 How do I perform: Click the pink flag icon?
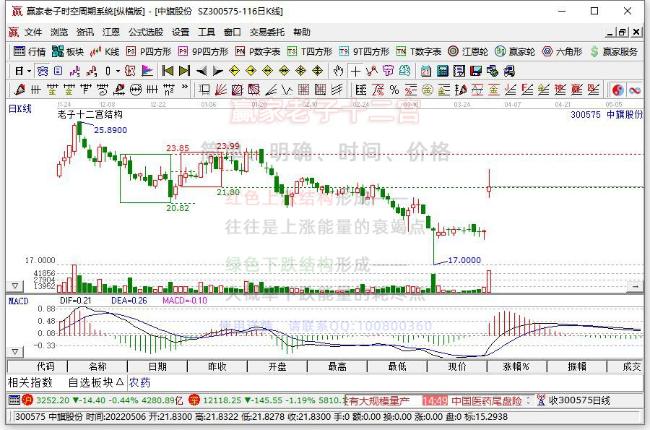pos(147,71)
